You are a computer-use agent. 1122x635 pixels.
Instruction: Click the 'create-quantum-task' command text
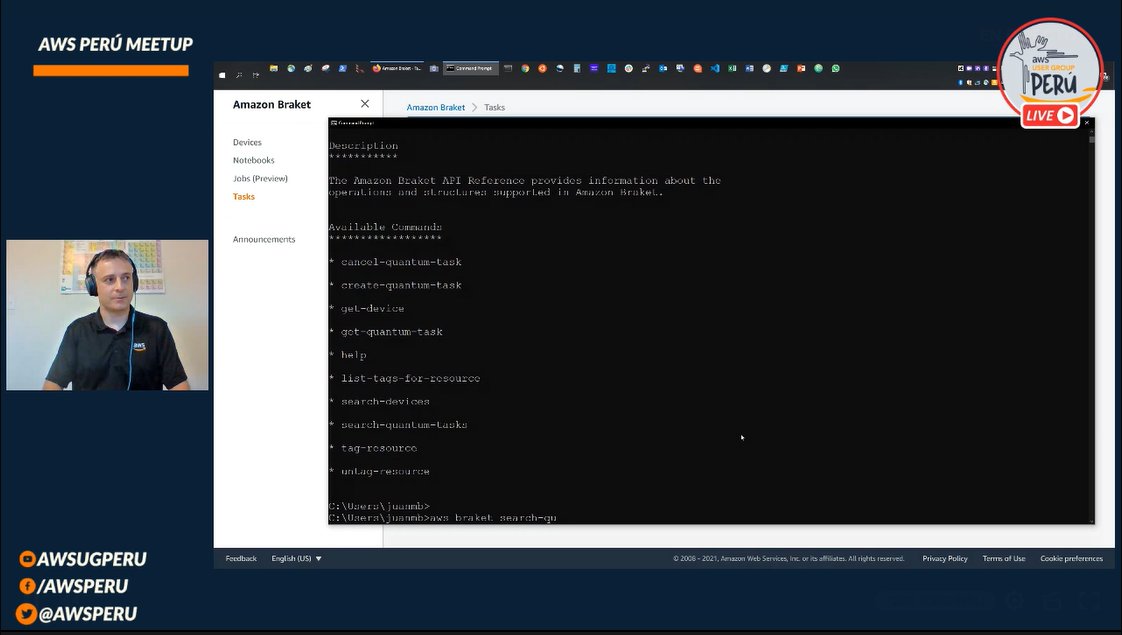(401, 285)
